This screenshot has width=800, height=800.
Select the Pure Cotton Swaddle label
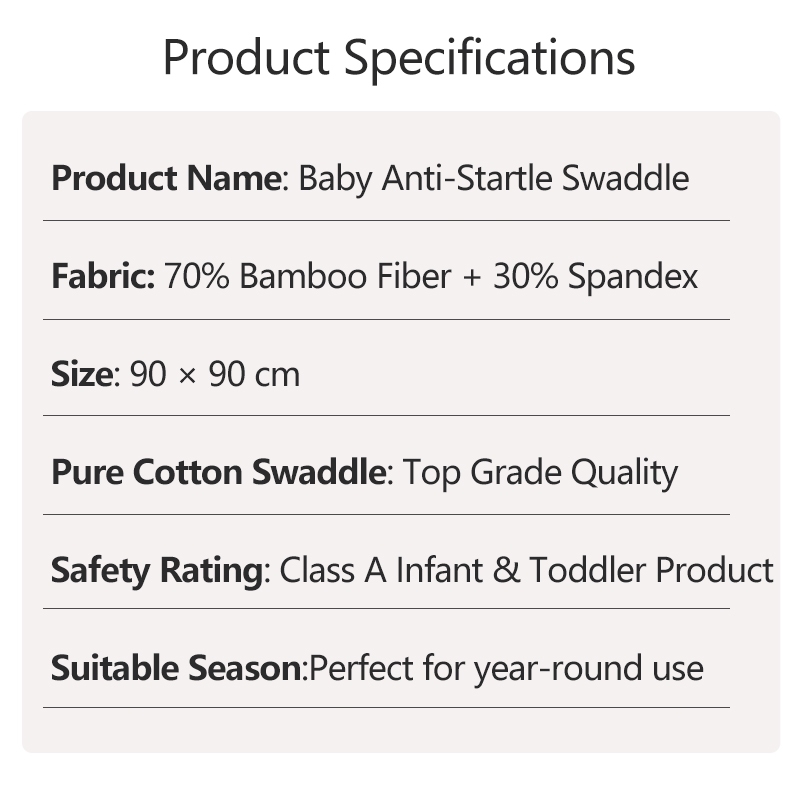pyautogui.click(x=218, y=472)
